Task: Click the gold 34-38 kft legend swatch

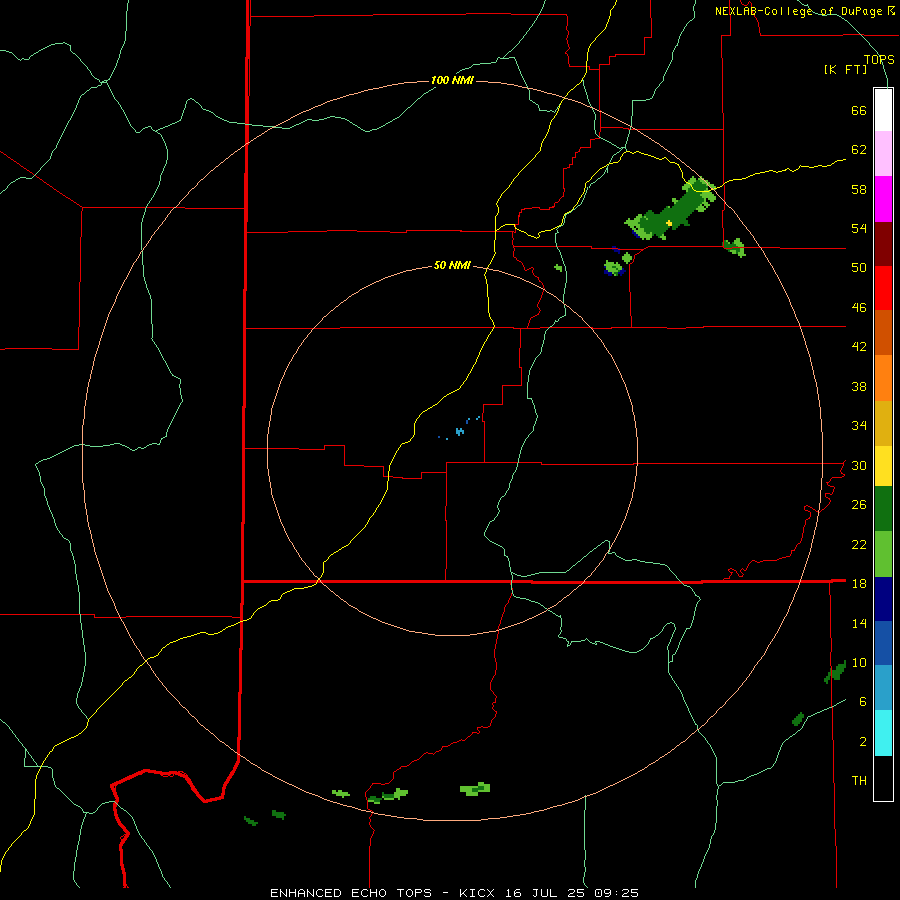Action: click(x=883, y=423)
